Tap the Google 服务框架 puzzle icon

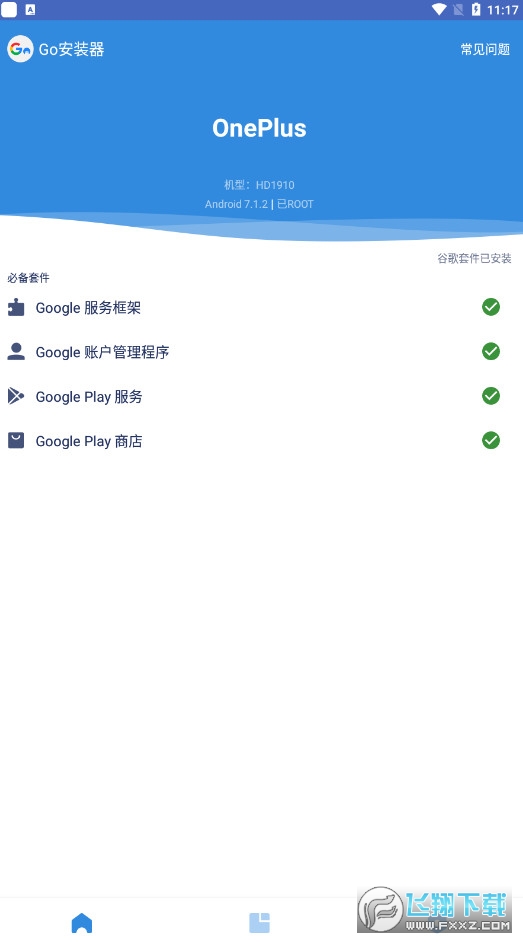(x=16, y=307)
